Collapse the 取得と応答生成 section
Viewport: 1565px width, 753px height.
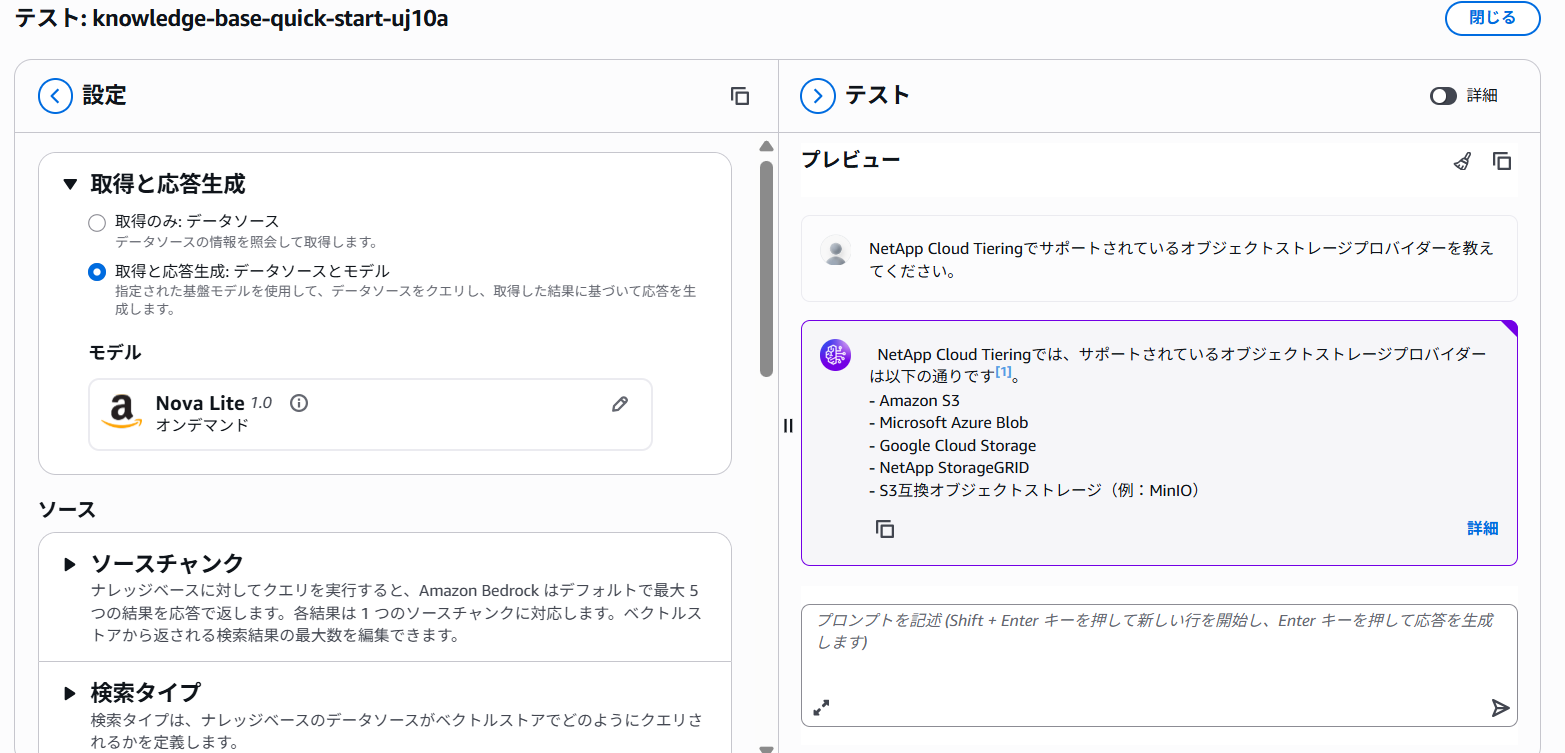(70, 184)
